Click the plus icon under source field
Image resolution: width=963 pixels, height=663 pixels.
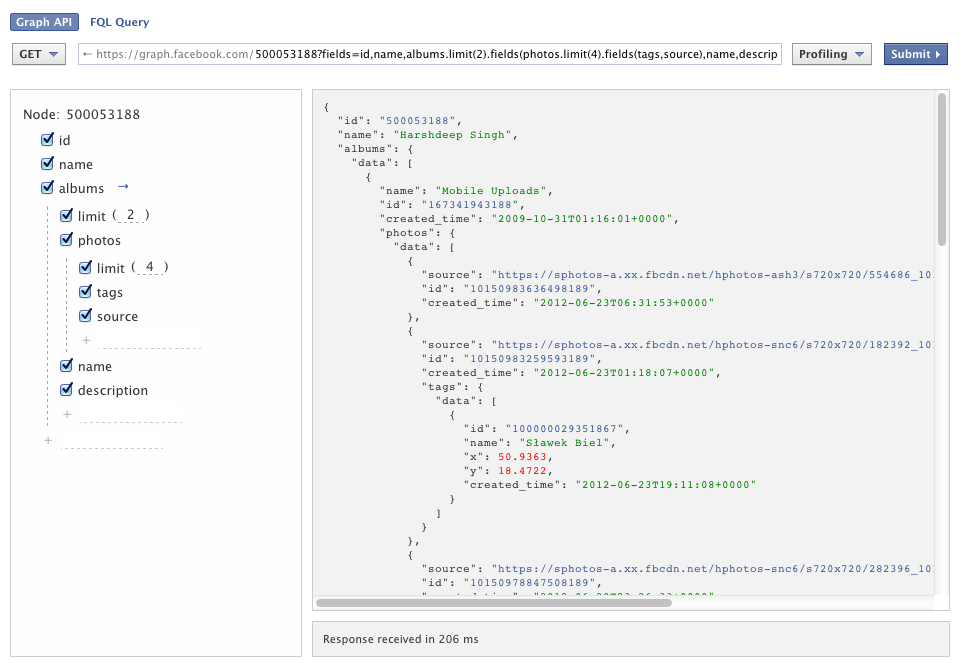coord(86,340)
